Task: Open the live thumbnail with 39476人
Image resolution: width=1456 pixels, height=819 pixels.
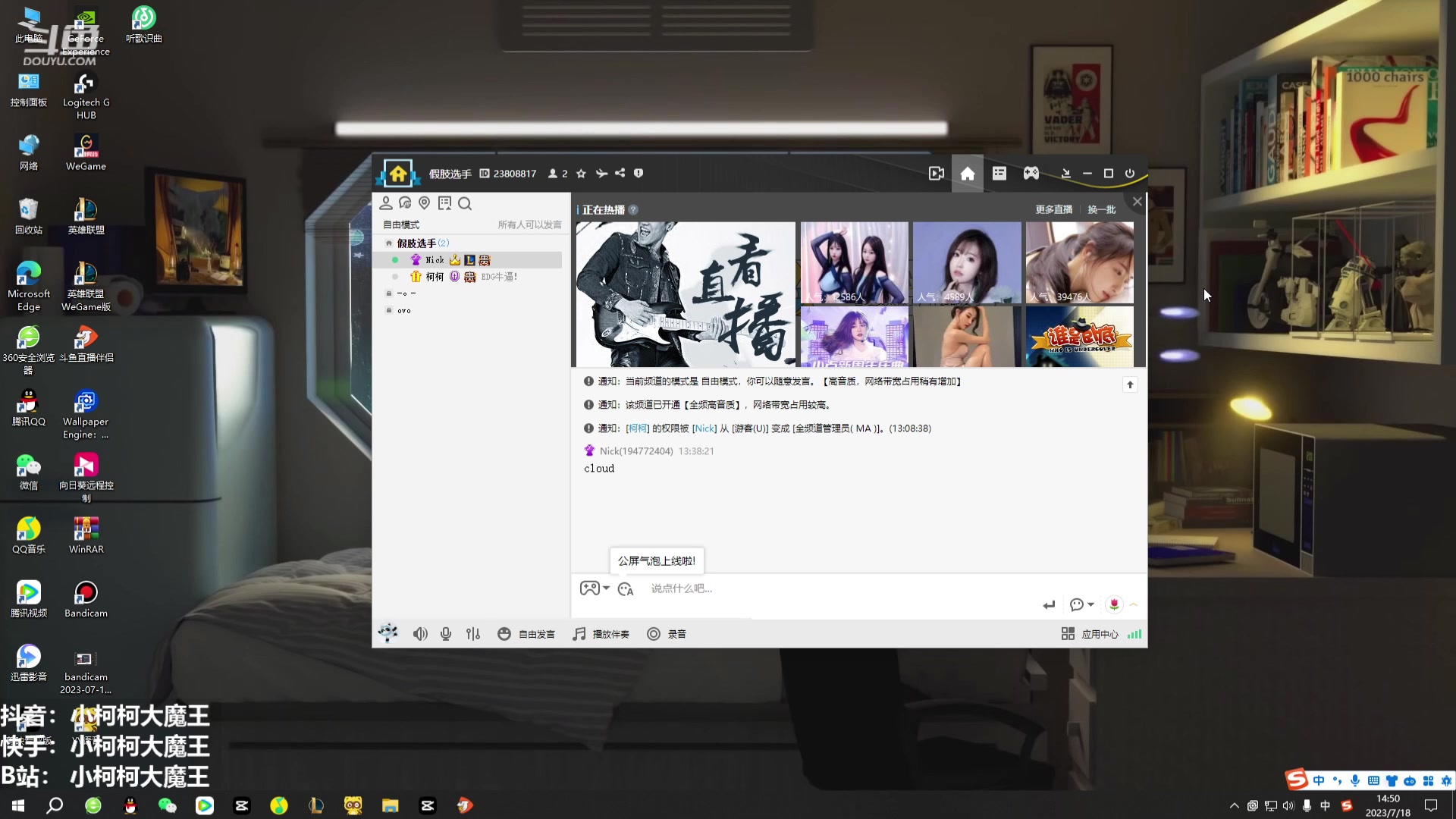Action: tap(1080, 262)
